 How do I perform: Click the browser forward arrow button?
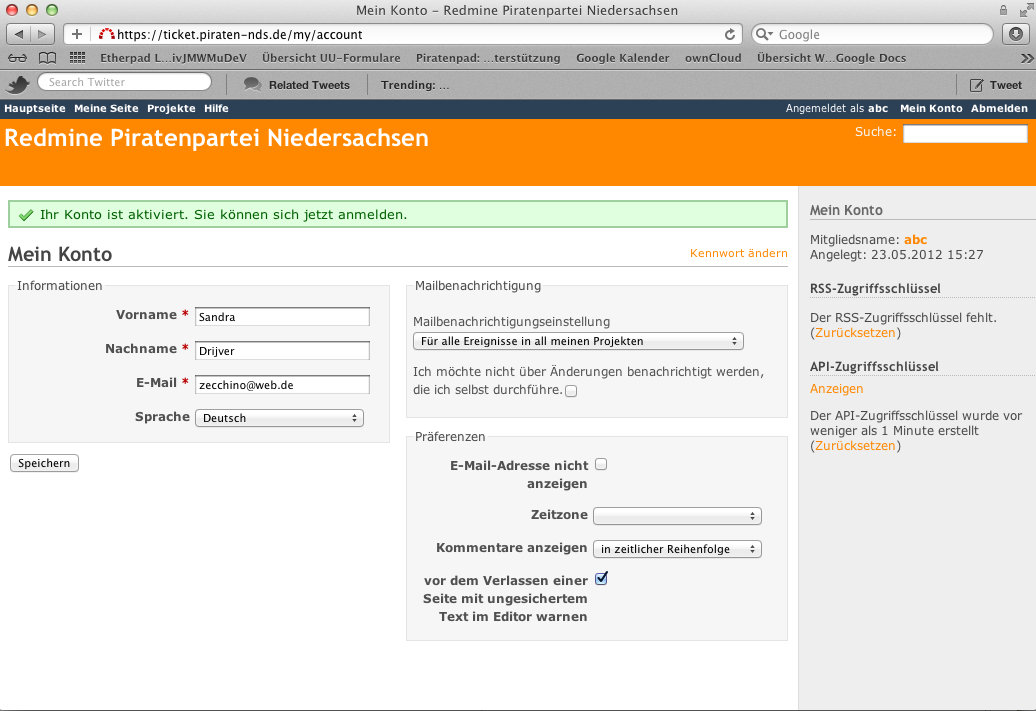[x=43, y=34]
